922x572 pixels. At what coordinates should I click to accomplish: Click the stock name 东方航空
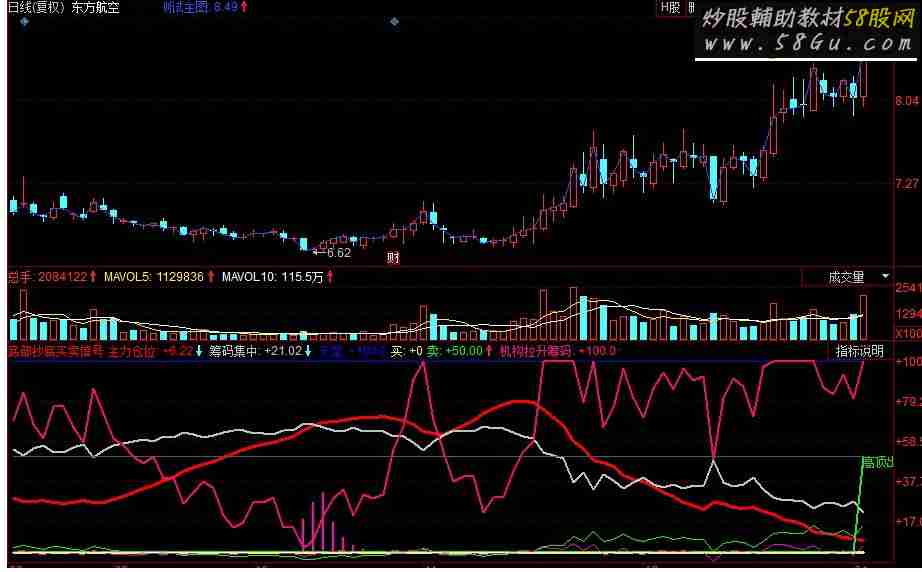point(95,8)
